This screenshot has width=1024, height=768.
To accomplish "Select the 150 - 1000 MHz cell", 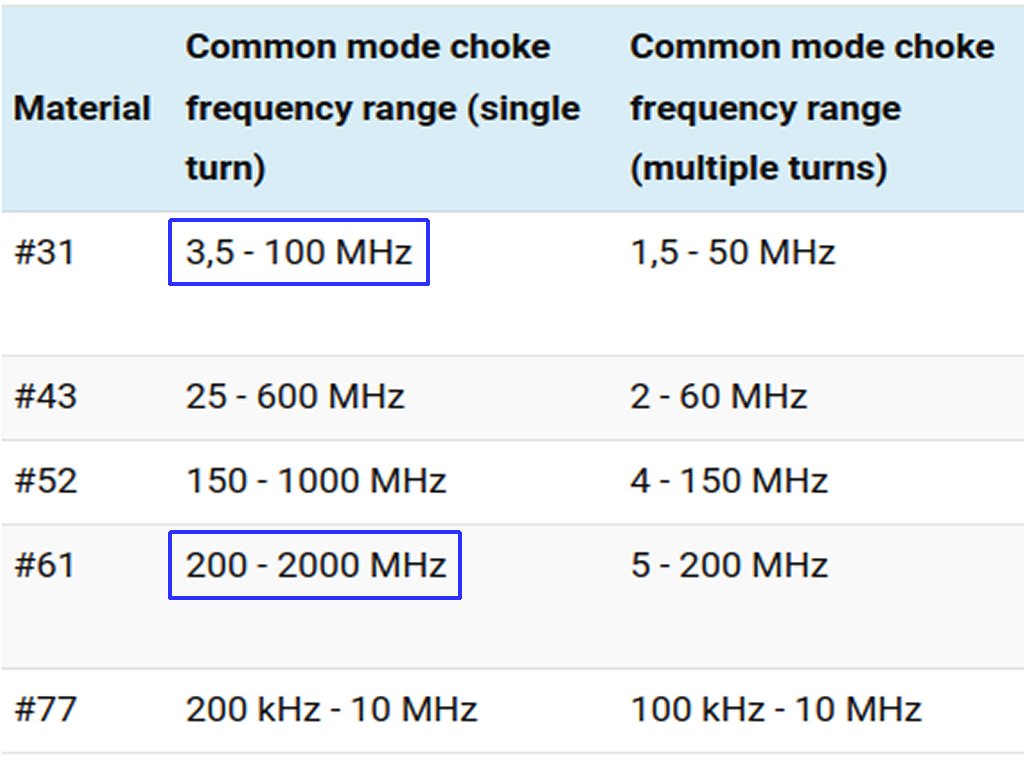I will pos(316,481).
